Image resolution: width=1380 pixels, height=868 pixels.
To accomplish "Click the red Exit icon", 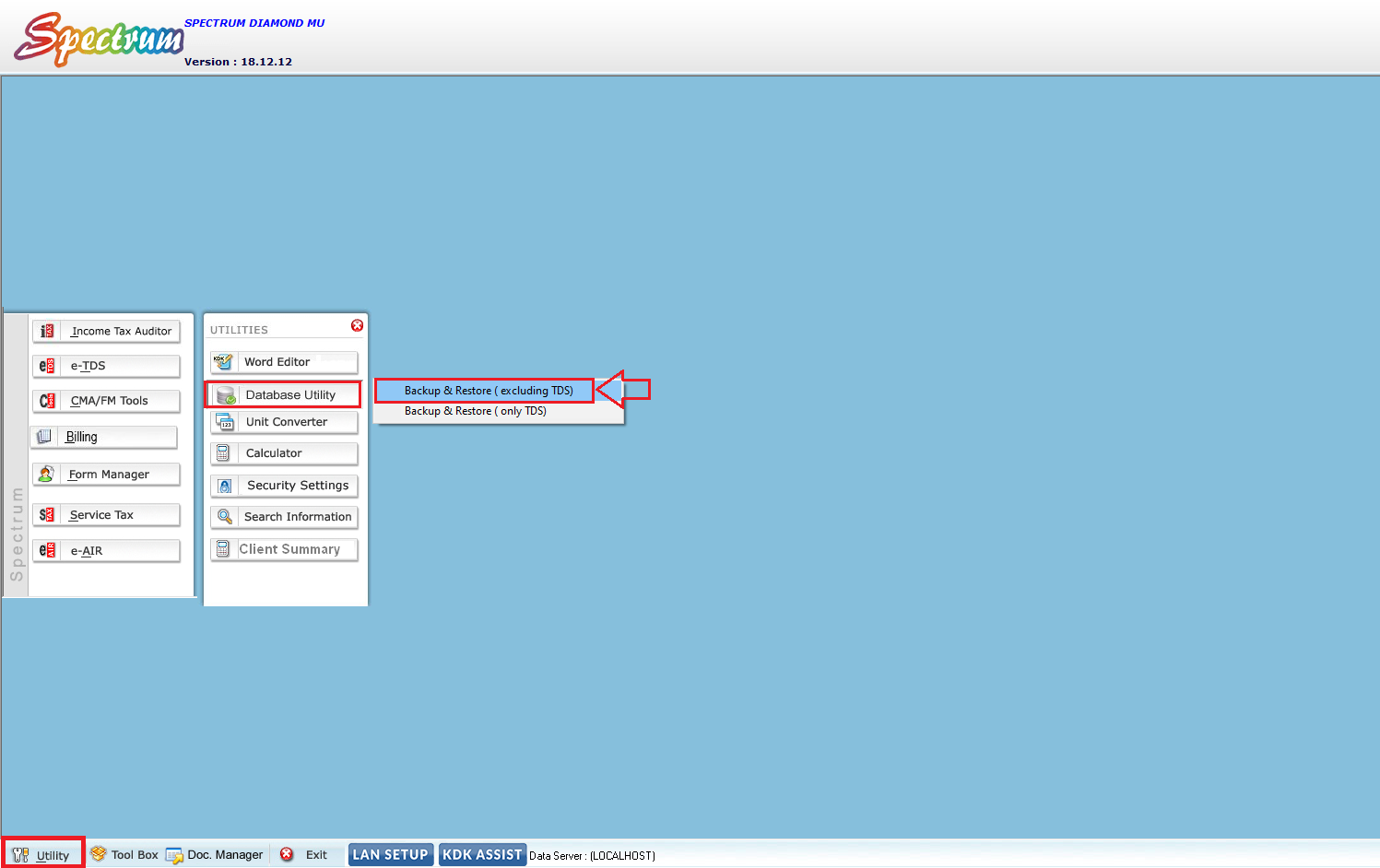I will pos(287,854).
